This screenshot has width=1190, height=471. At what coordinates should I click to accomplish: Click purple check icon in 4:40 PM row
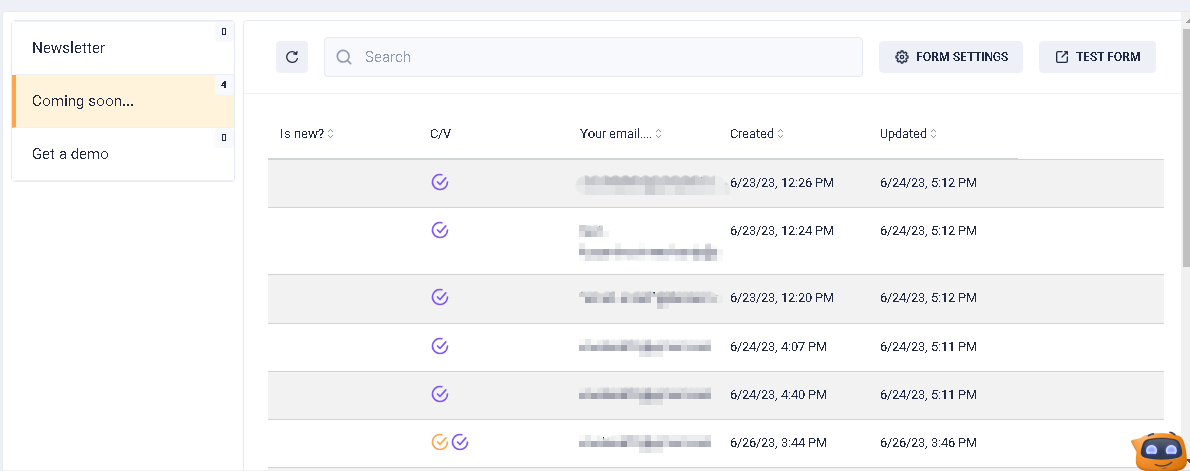pos(439,394)
